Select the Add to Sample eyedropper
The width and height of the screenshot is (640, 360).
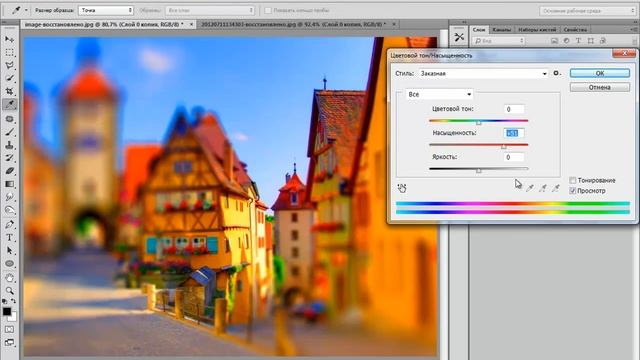[543, 188]
